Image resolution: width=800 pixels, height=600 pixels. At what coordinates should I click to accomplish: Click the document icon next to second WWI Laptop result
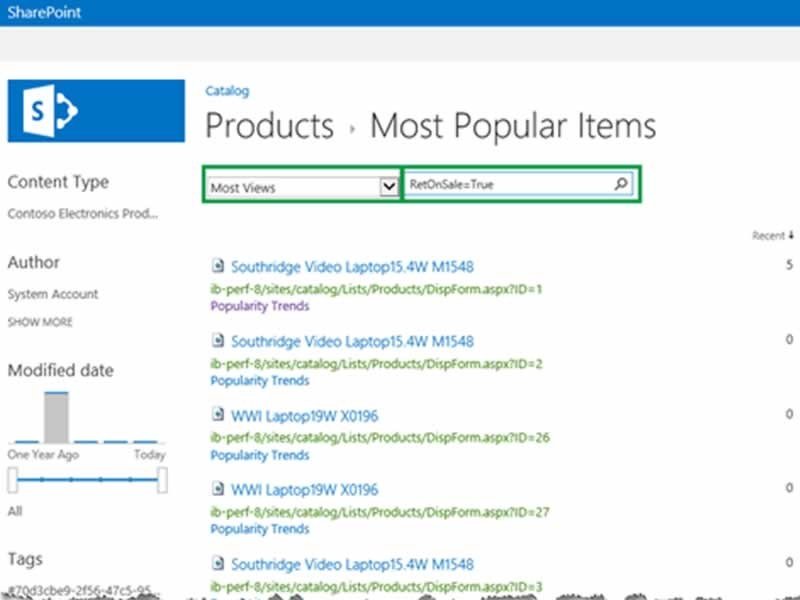coord(217,490)
